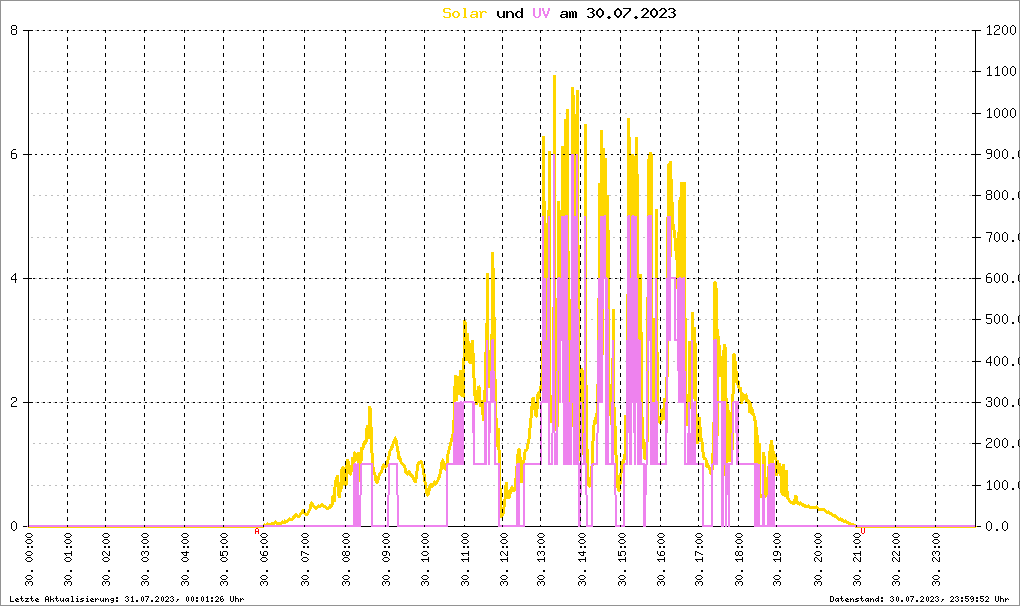Click time label '30. 16:00'
1020x606 pixels.
tap(661, 559)
